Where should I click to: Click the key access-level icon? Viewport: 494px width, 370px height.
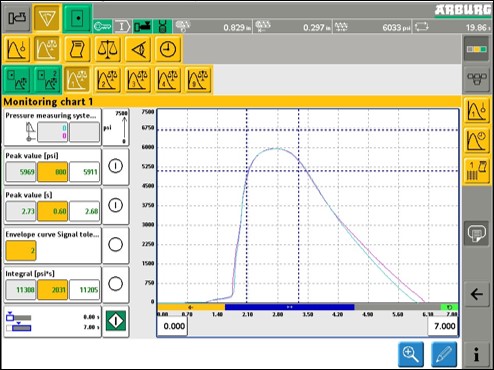[x=102, y=26]
